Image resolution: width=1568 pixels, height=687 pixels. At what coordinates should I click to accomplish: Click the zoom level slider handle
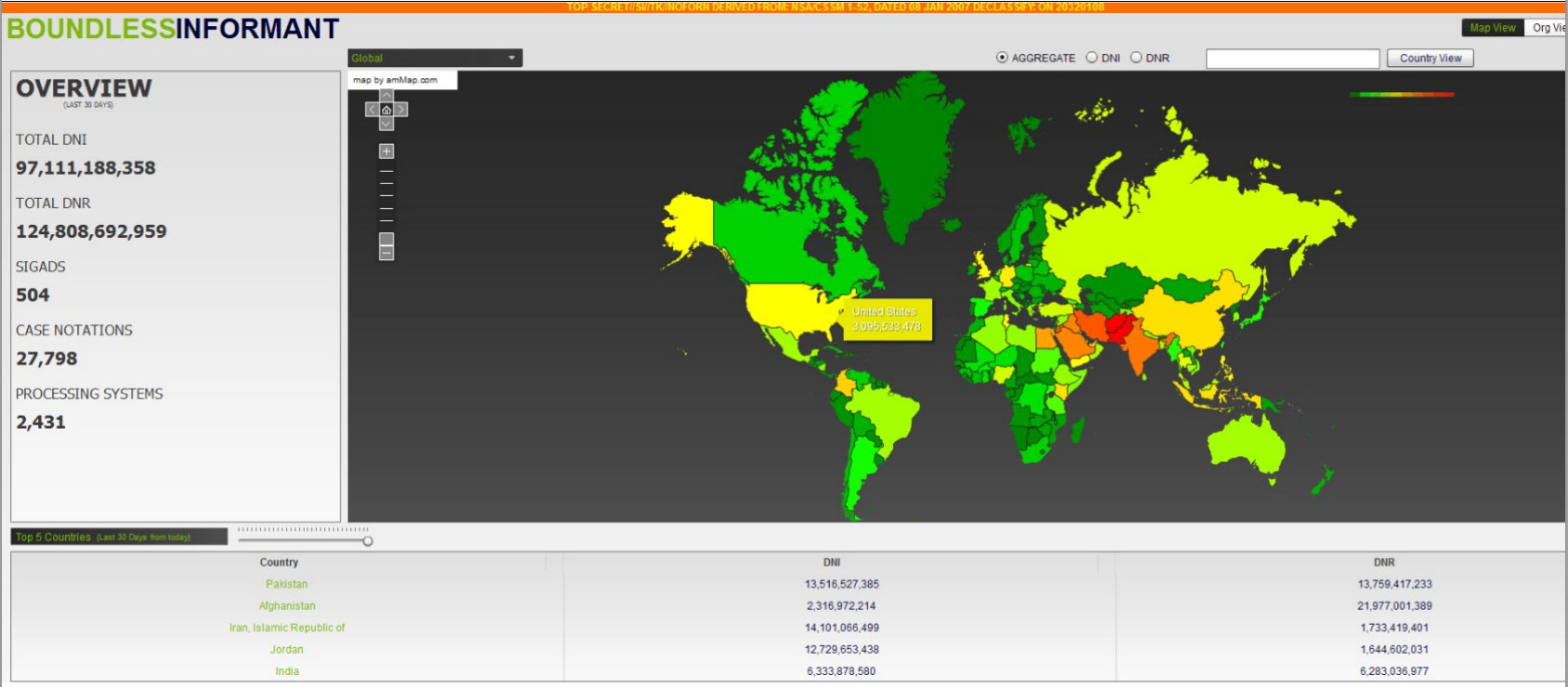click(387, 239)
